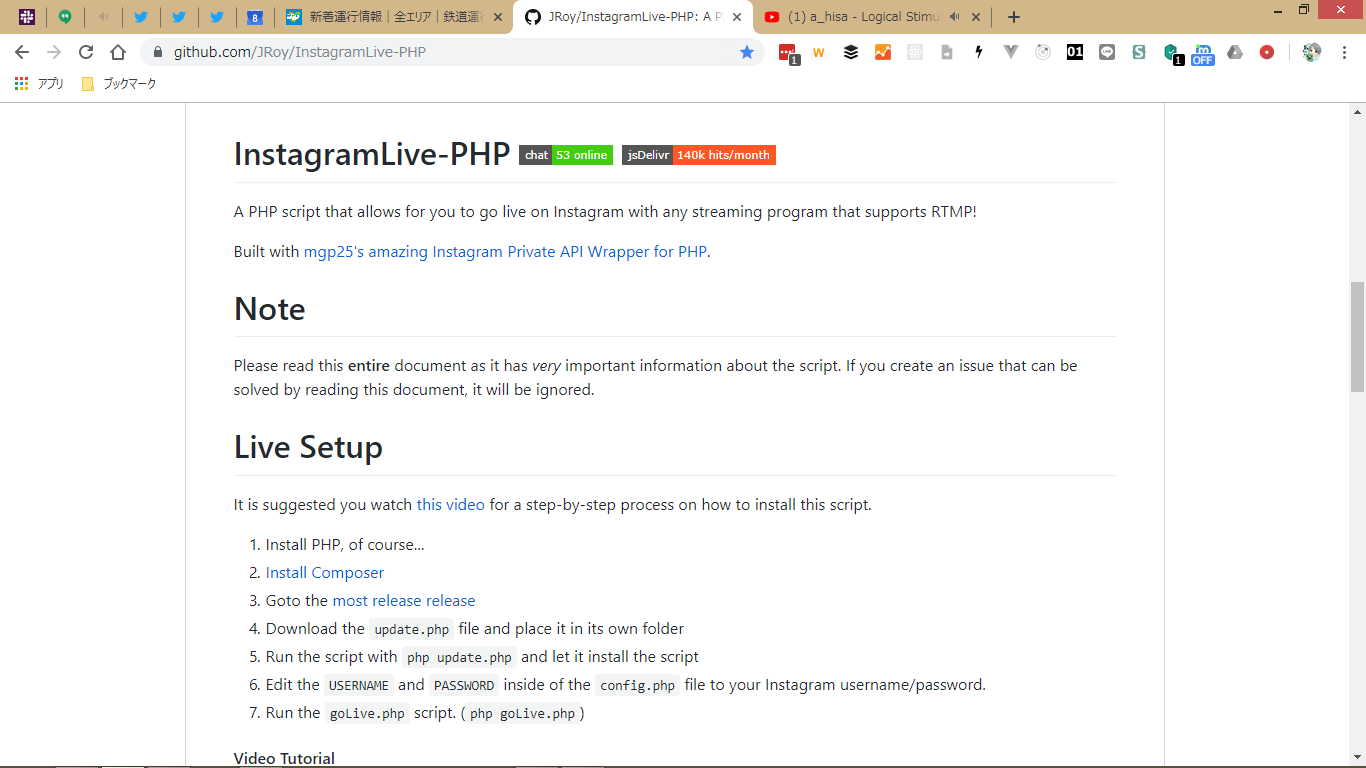Open the LastPass extension icon
The height and width of the screenshot is (768, 1366).
[x=787, y=53]
